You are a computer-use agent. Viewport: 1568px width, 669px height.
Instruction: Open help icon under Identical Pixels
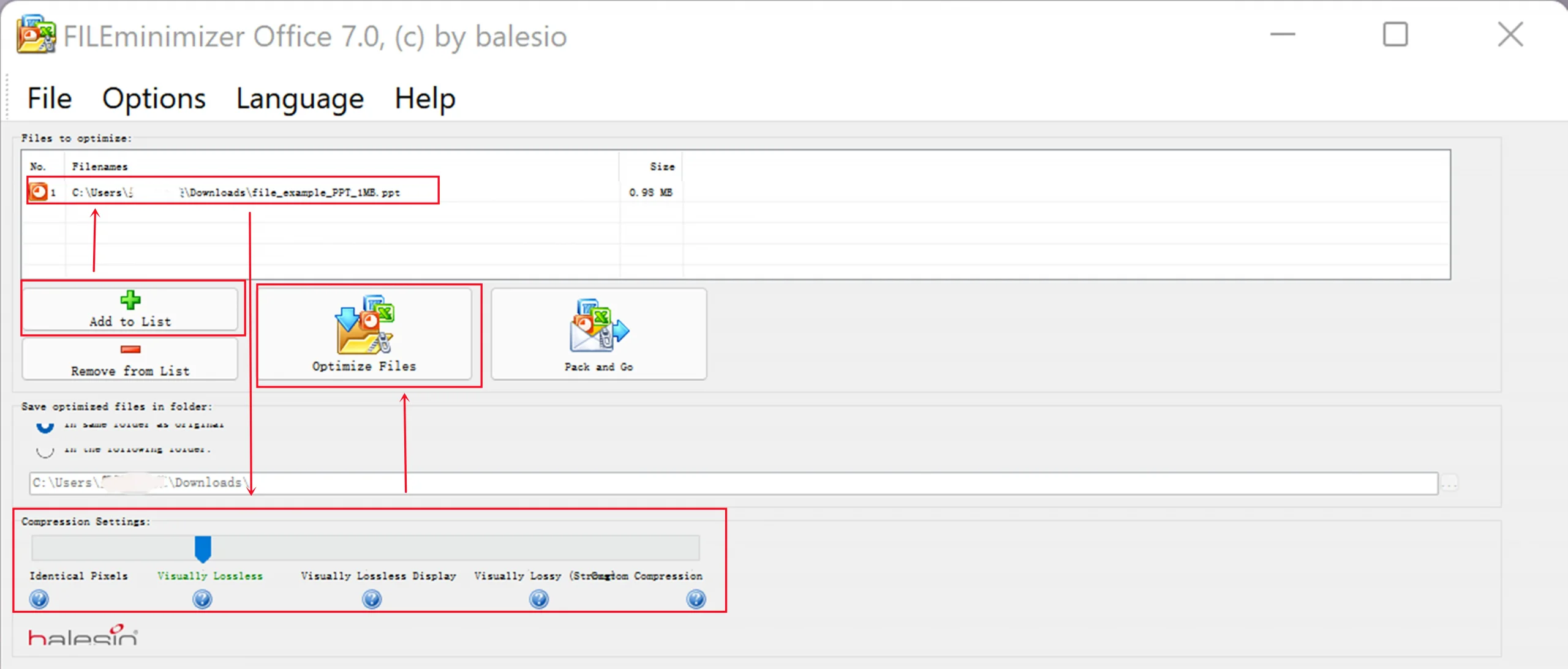coord(39,599)
